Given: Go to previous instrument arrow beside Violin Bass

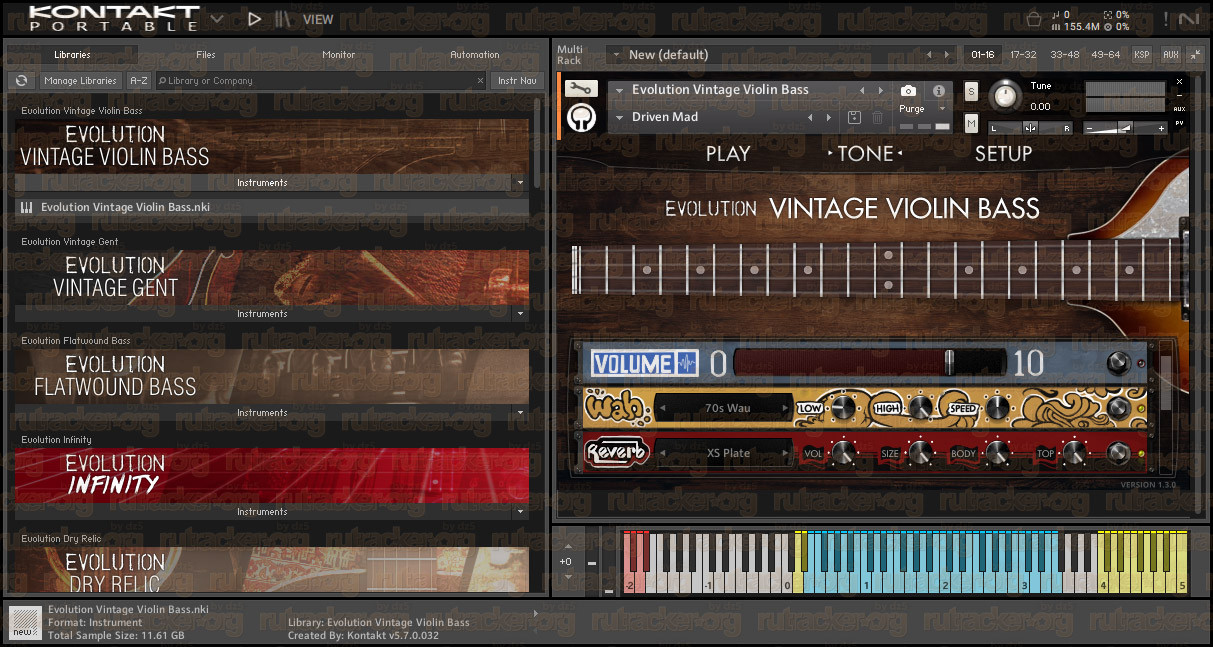Looking at the screenshot, I should [862, 90].
